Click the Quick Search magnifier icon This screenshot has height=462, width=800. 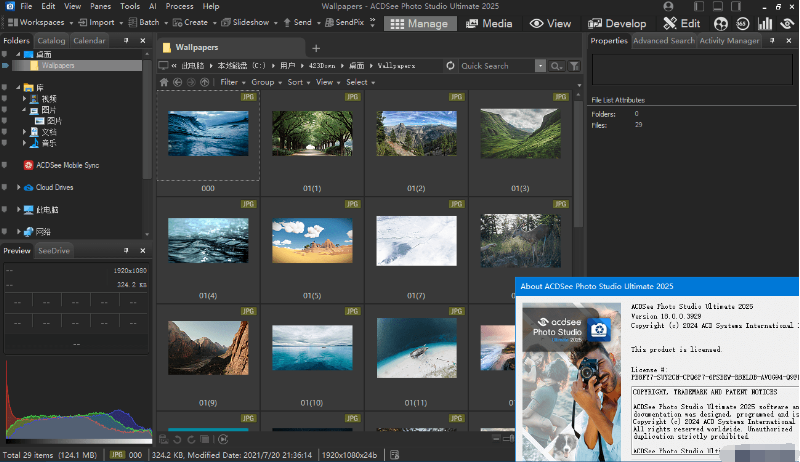point(556,66)
